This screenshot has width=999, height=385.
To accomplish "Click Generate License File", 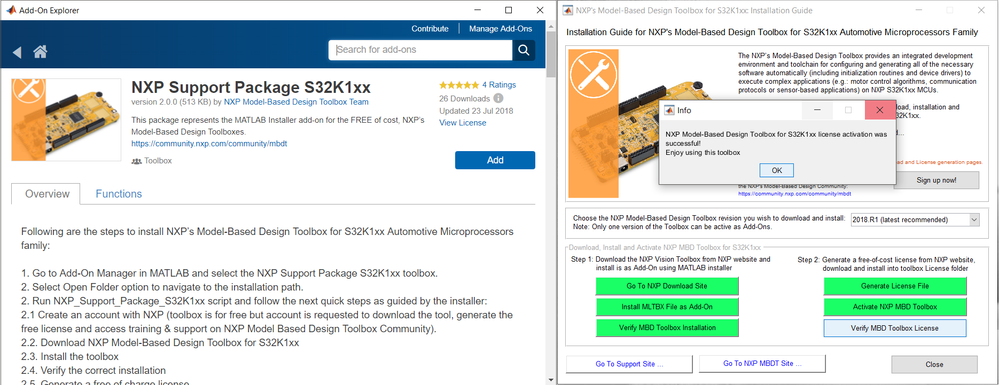I will point(895,286).
